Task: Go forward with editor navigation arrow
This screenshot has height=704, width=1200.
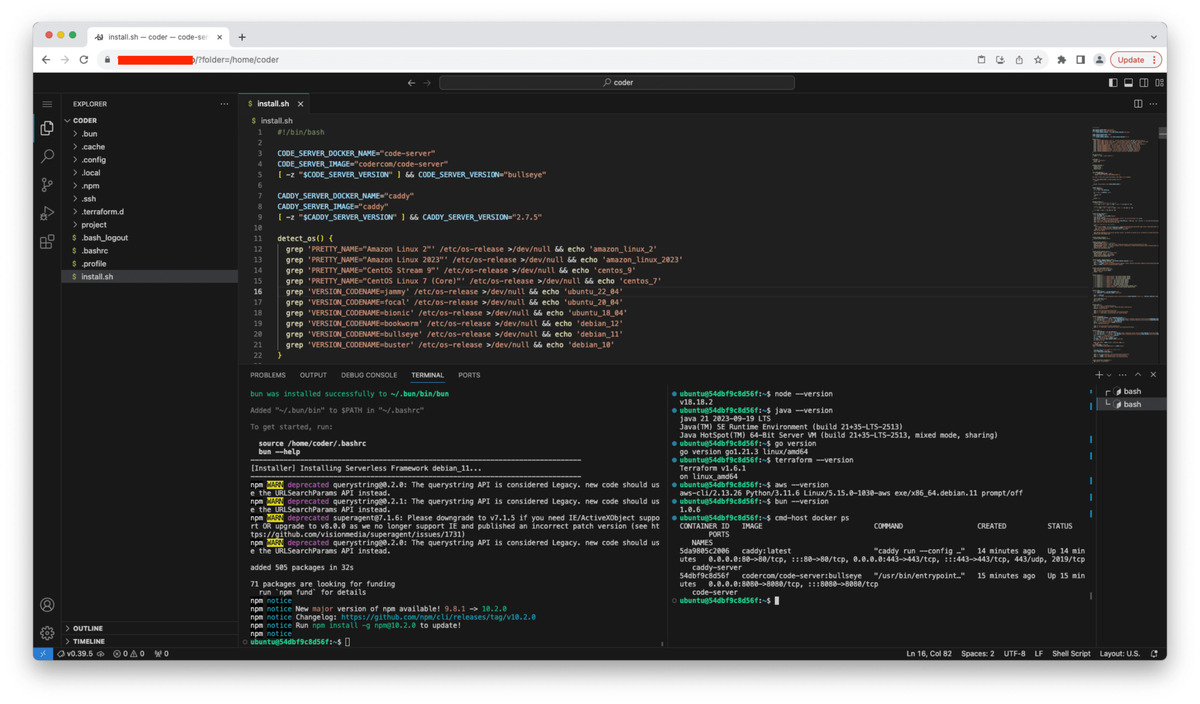Action: 427,83
